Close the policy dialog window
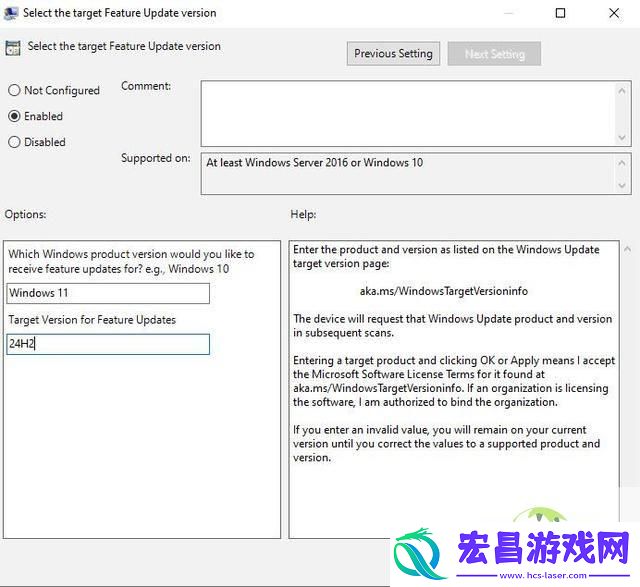Viewport: 640px width, 587px height. (614, 13)
